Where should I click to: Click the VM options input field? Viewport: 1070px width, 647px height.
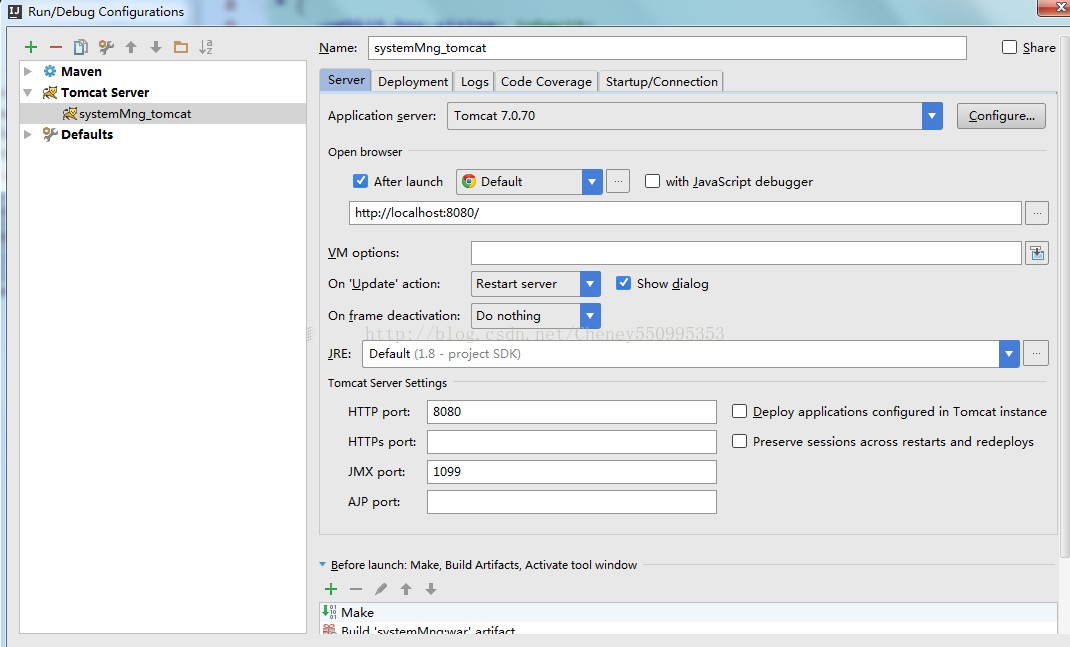pyautogui.click(x=746, y=253)
